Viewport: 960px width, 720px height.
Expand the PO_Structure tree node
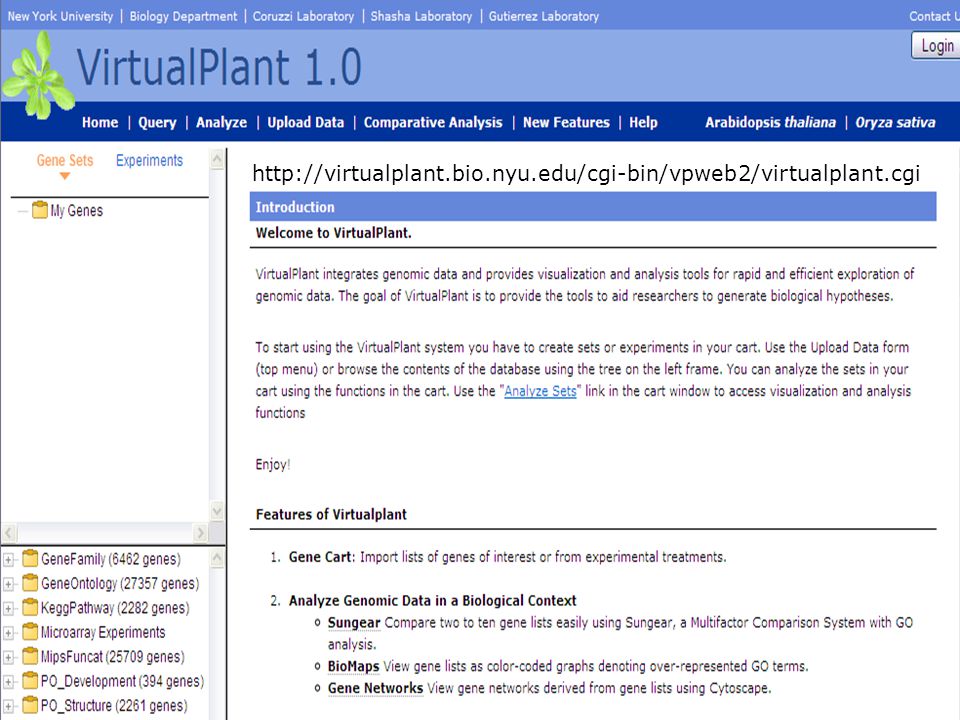point(9,707)
